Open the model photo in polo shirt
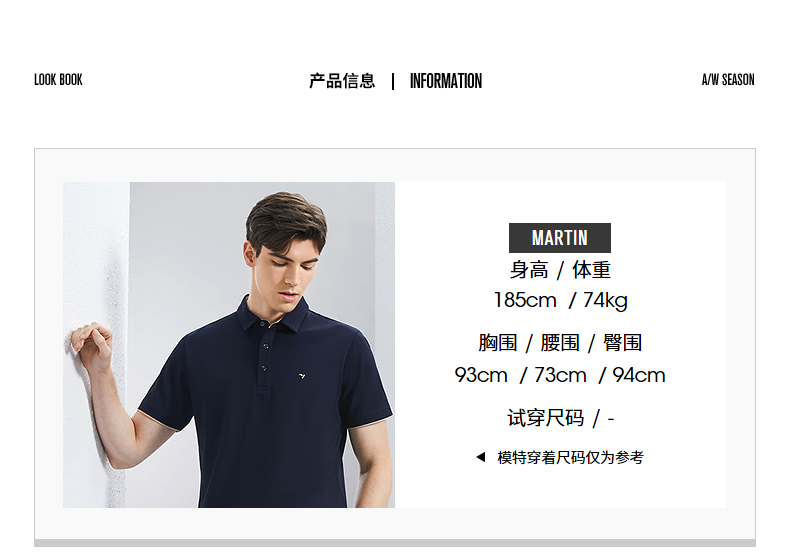The width and height of the screenshot is (790, 553). (x=229, y=344)
